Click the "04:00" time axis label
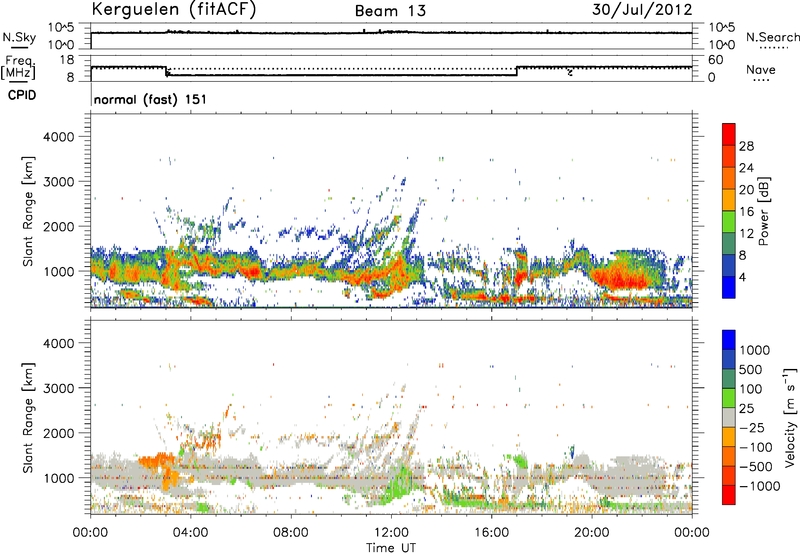The image size is (800, 554). (190, 533)
